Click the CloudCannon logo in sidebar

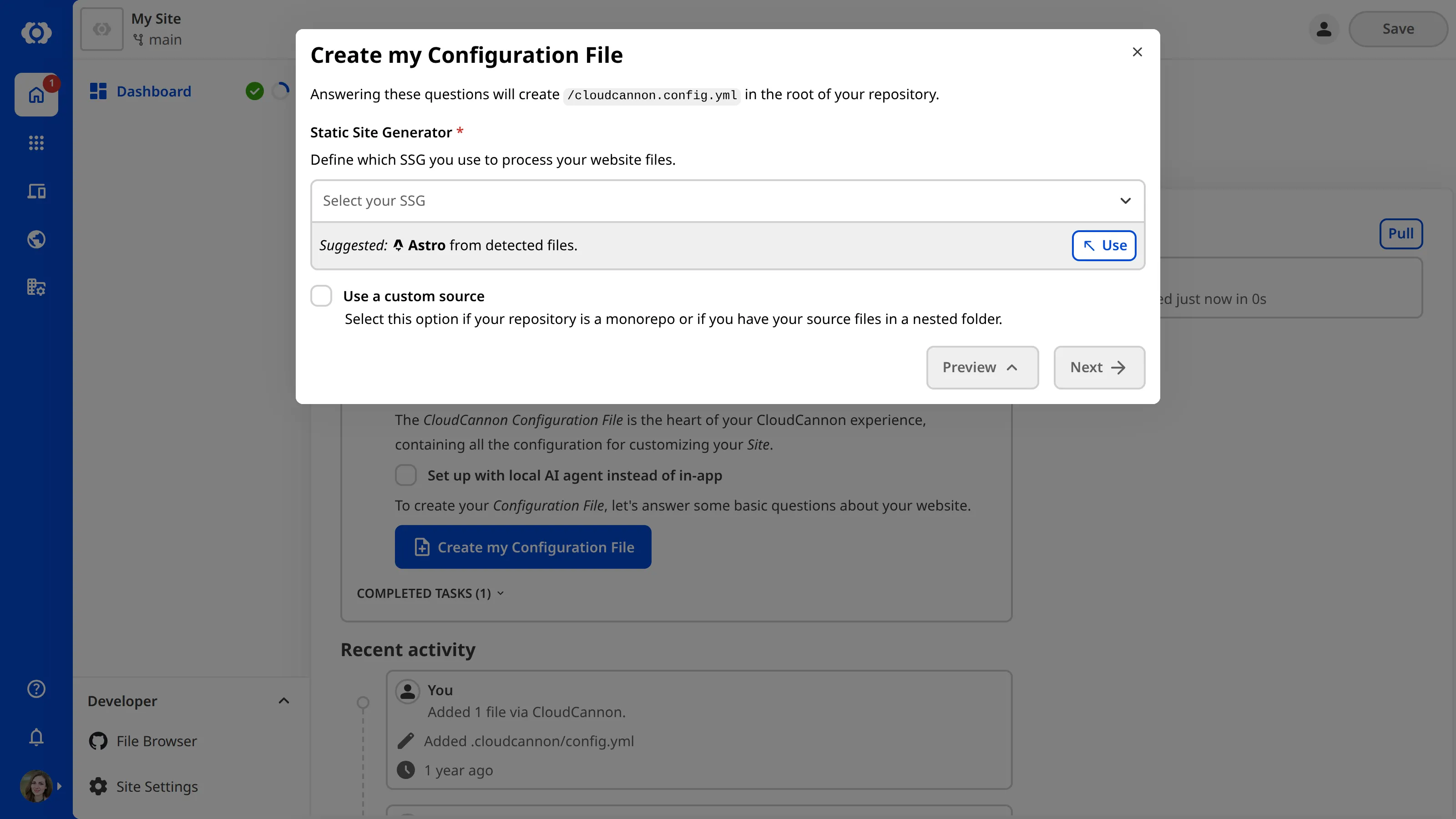point(36,32)
